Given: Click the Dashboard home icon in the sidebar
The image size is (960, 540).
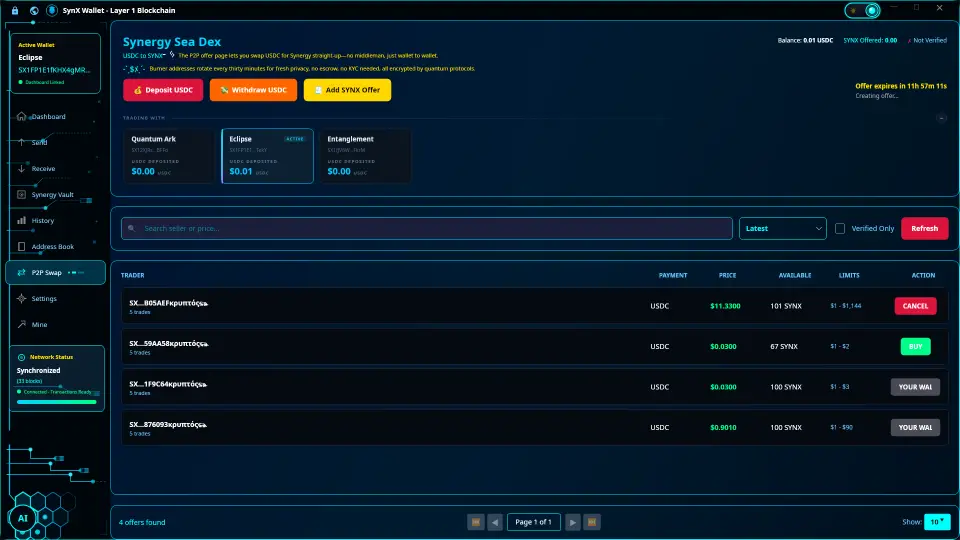Looking at the screenshot, I should point(21,116).
